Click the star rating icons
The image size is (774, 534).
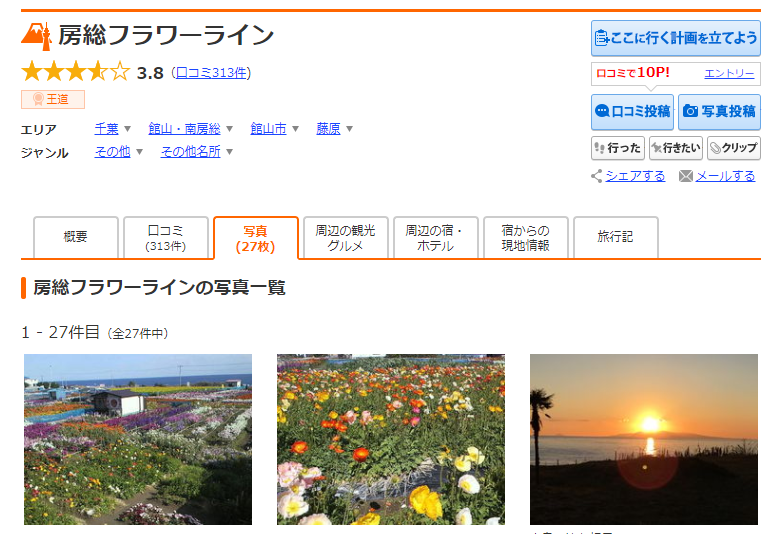[76, 72]
